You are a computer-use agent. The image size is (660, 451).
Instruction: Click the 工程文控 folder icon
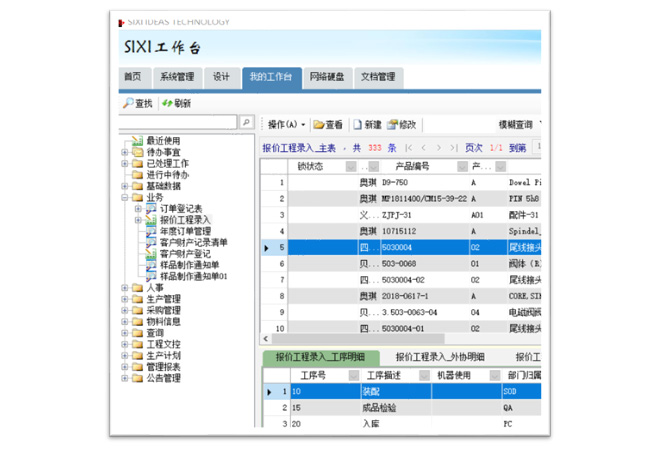click(x=138, y=344)
